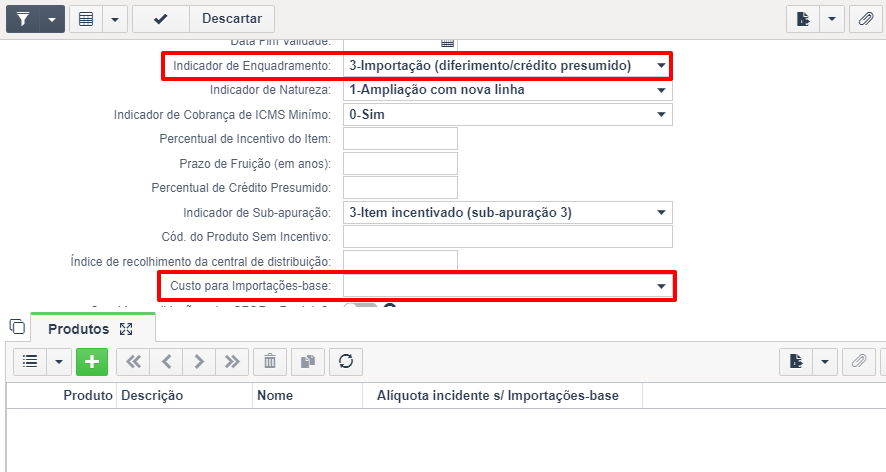Image resolution: width=886 pixels, height=472 pixels.
Task: Click the top toolbar export icon
Action: (x=803, y=19)
